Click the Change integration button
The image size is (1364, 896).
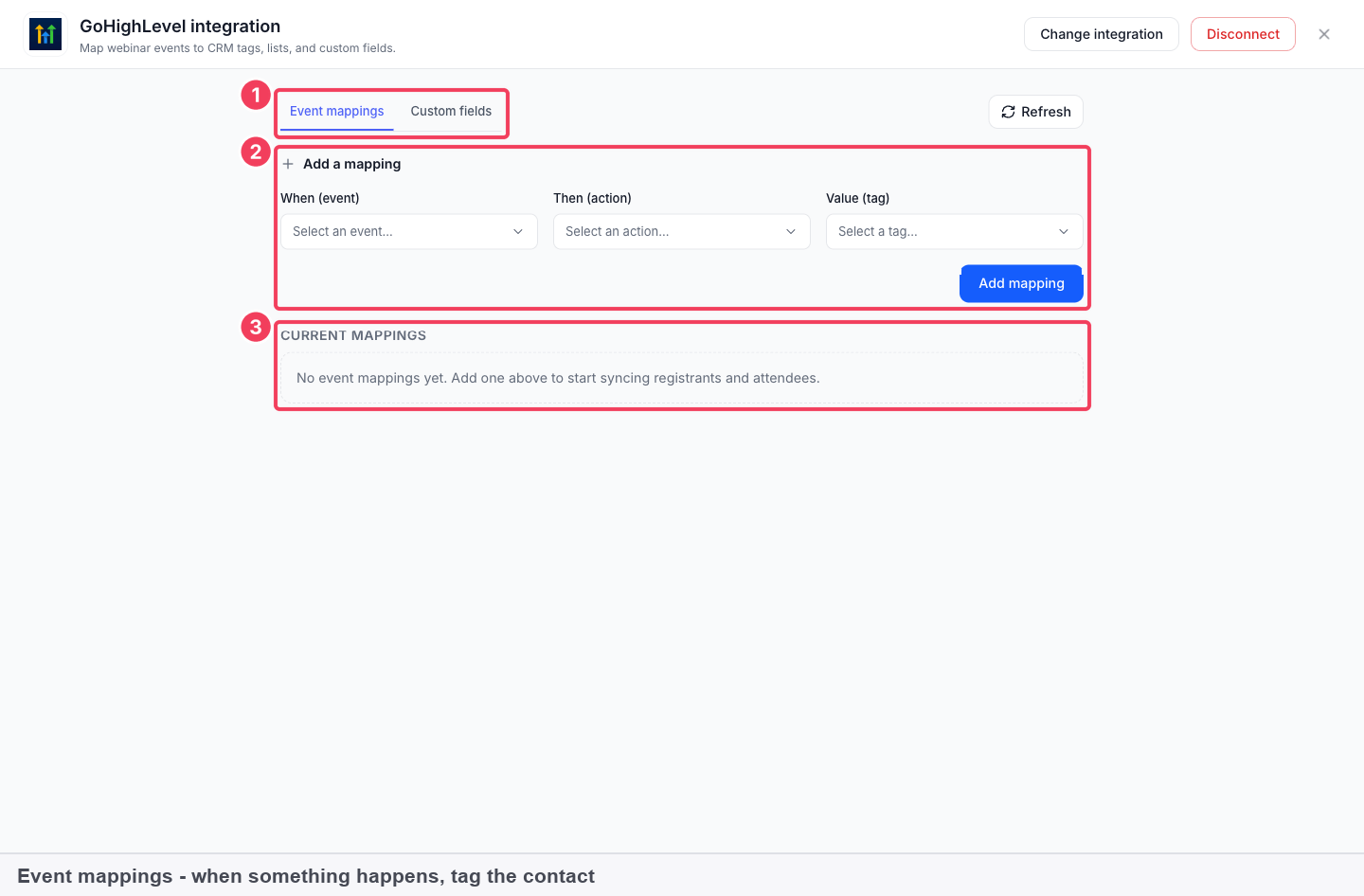(1102, 34)
